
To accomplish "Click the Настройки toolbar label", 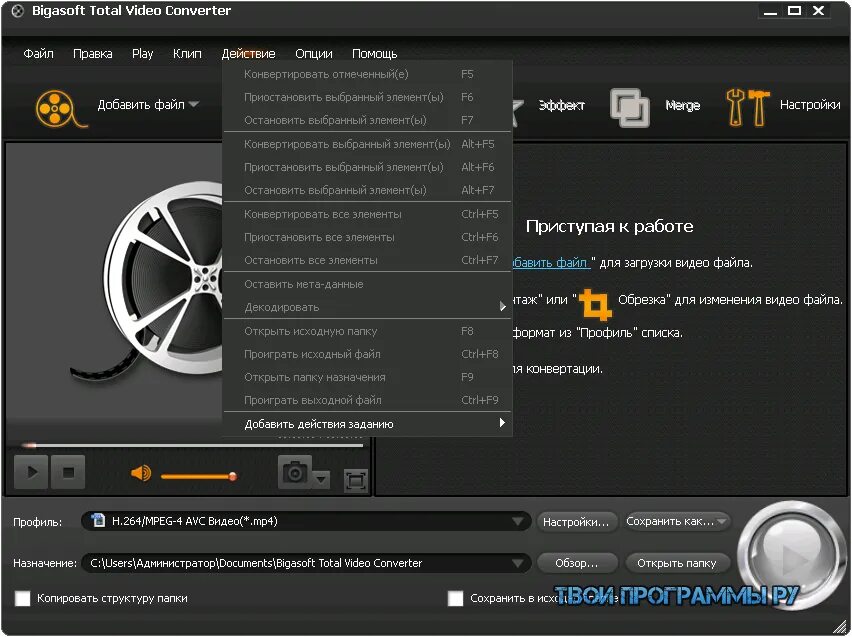I will 810,104.
